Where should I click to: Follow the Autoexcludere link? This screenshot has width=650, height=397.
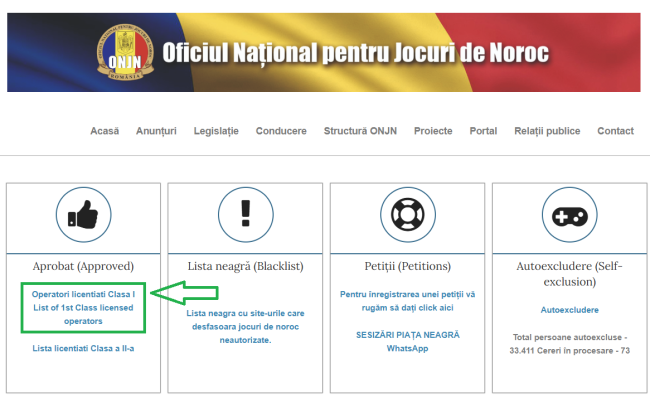click(570, 310)
